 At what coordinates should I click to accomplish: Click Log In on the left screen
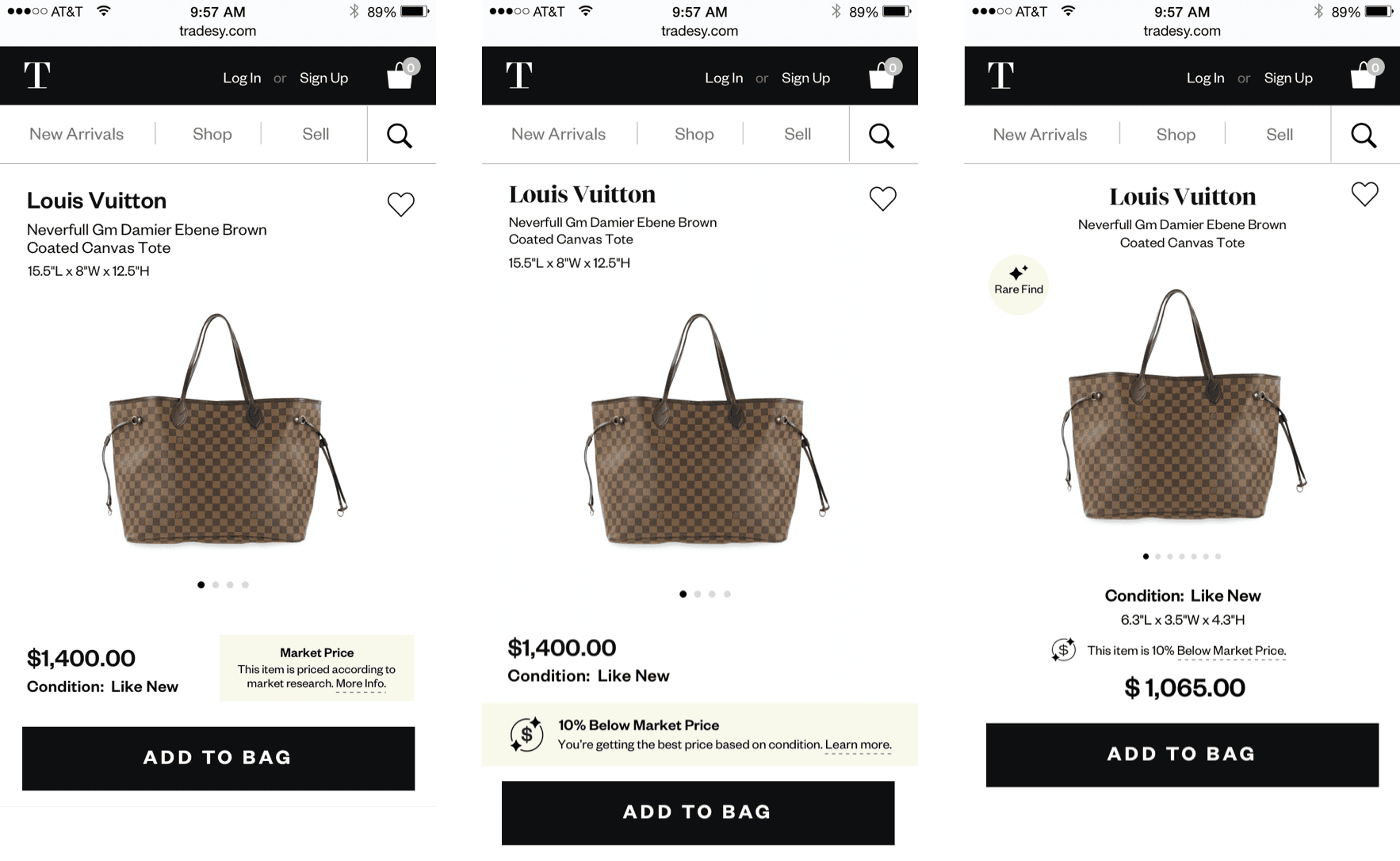click(242, 78)
